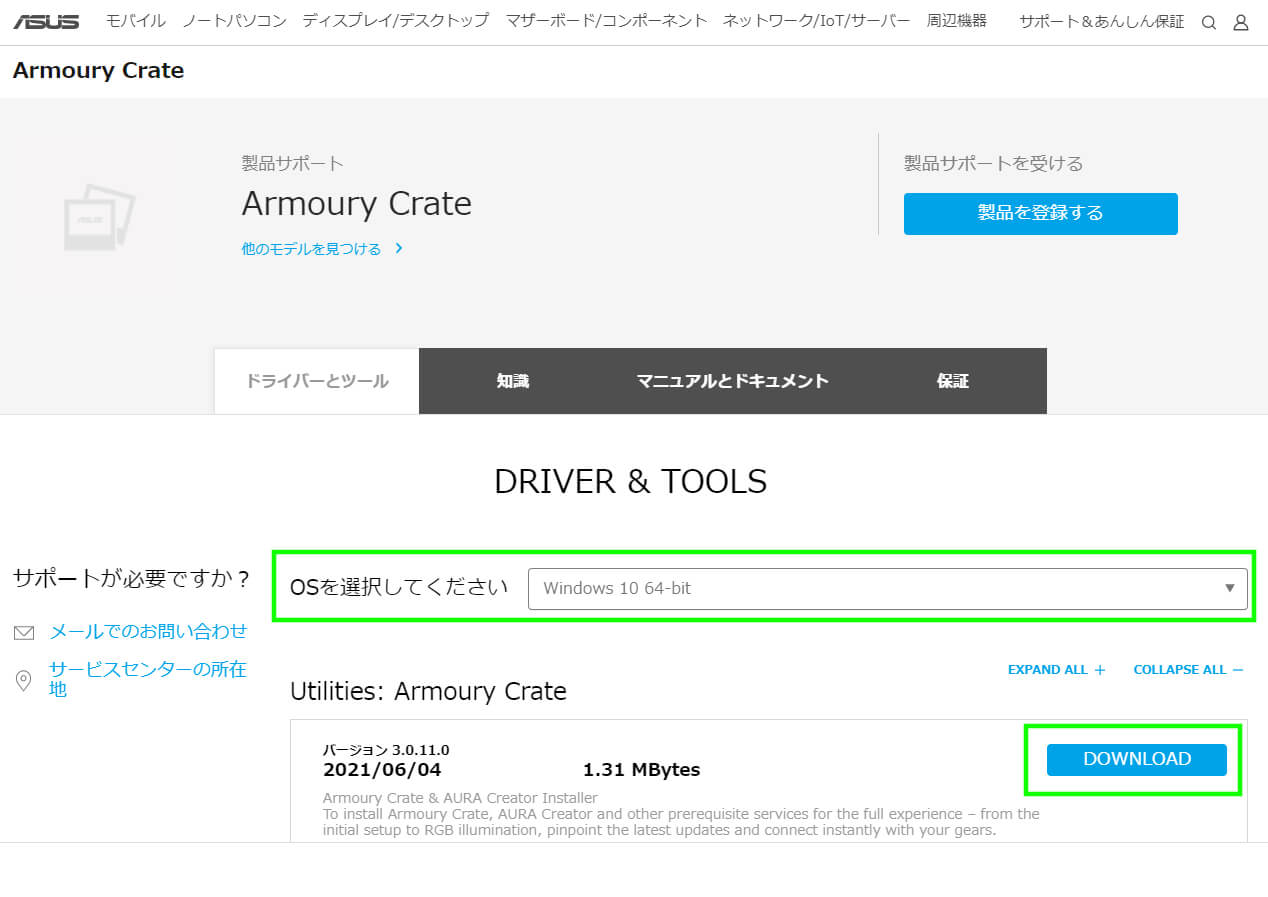Click the 製品を登録する button
Viewport: 1268px width, 897px height.
pyautogui.click(x=1040, y=214)
